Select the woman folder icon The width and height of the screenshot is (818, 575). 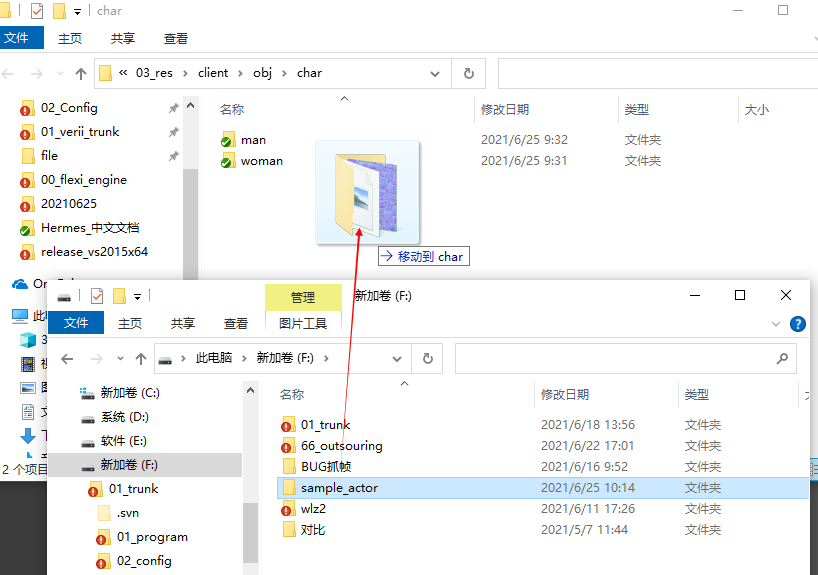[x=228, y=161]
